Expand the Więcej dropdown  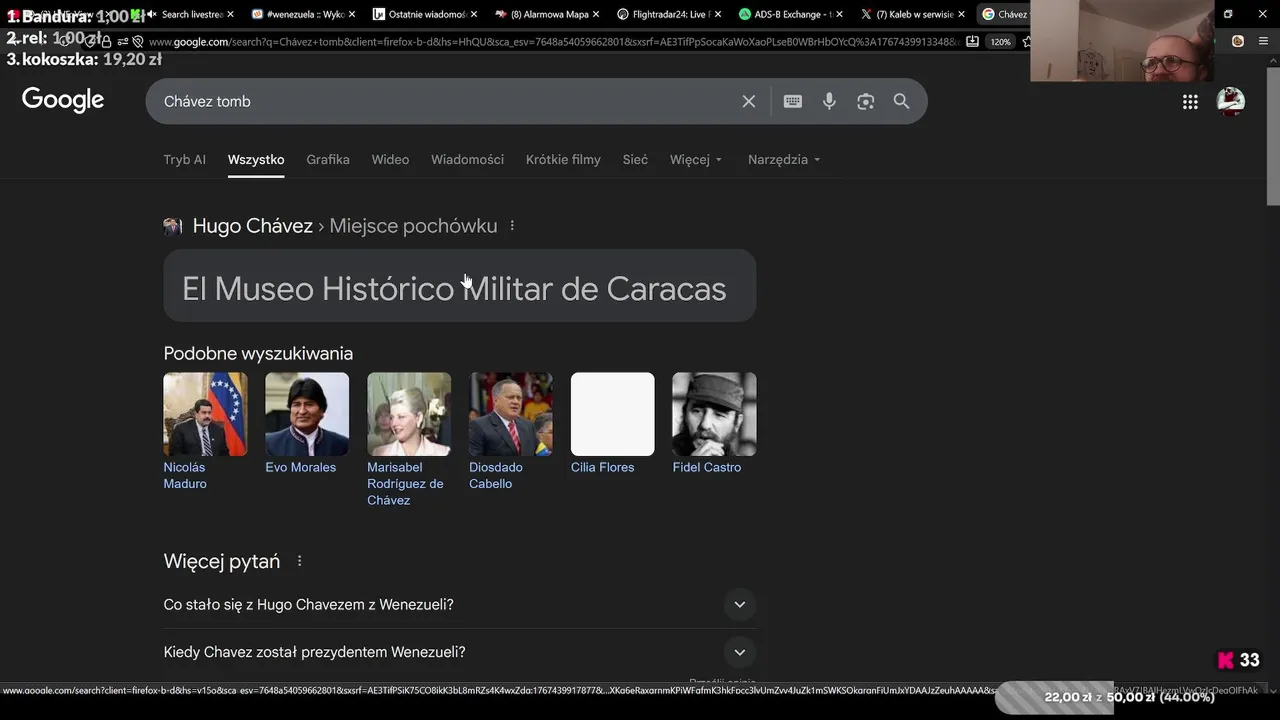[x=696, y=160]
